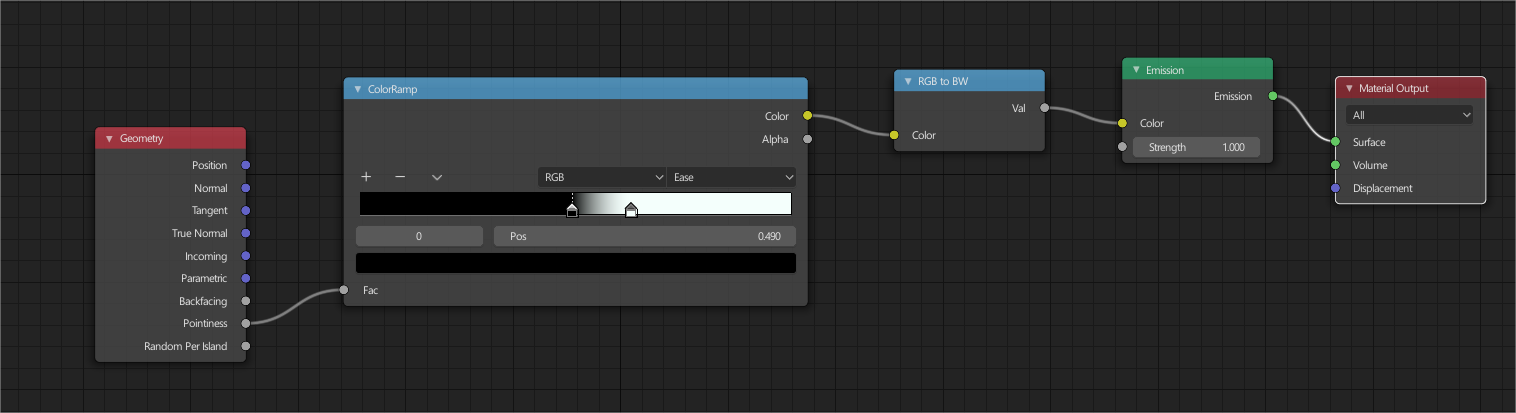Click the ColorRamp Fac input socket

(x=344, y=290)
